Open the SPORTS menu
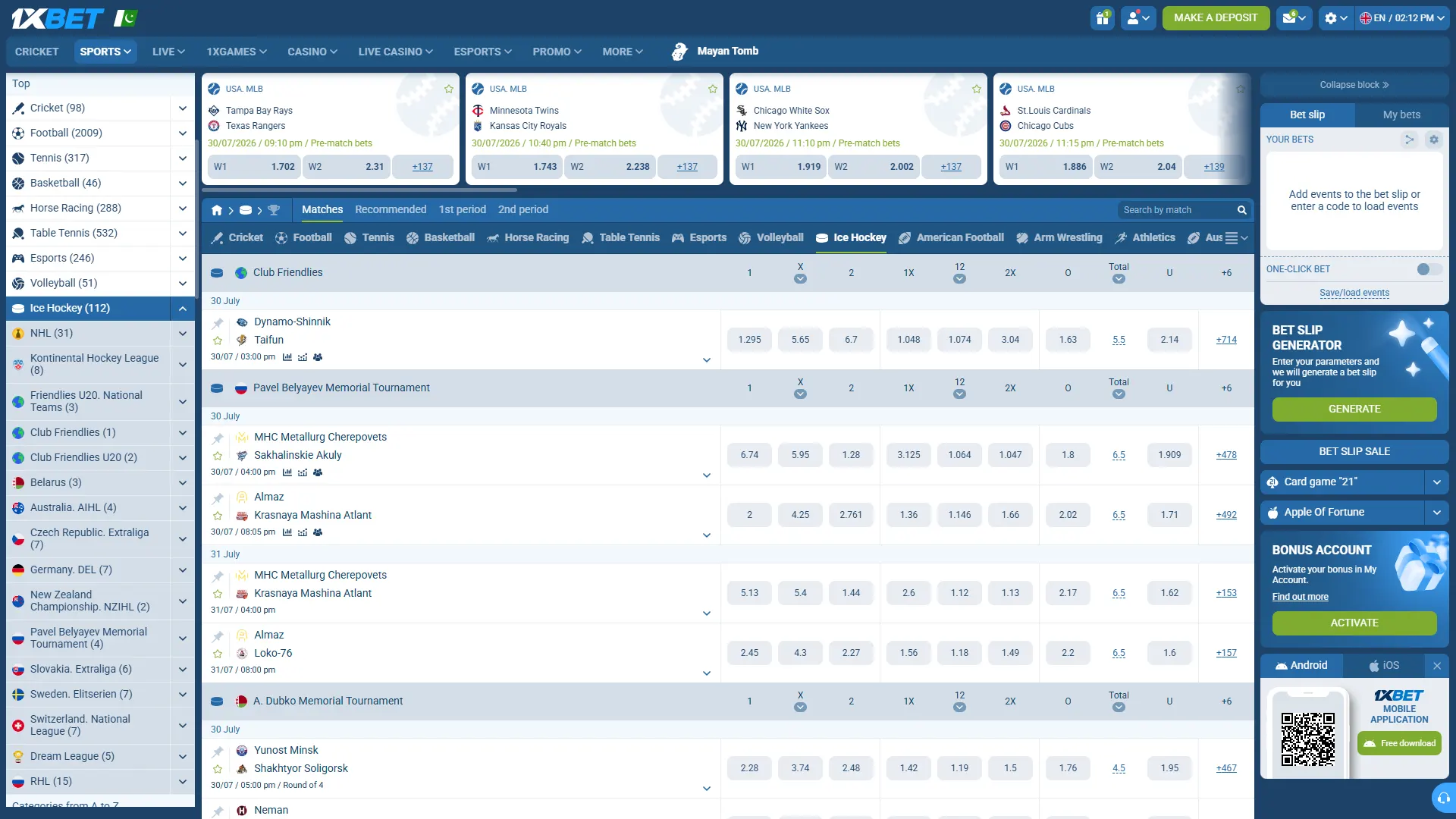The height and width of the screenshot is (819, 1456). coord(105,52)
